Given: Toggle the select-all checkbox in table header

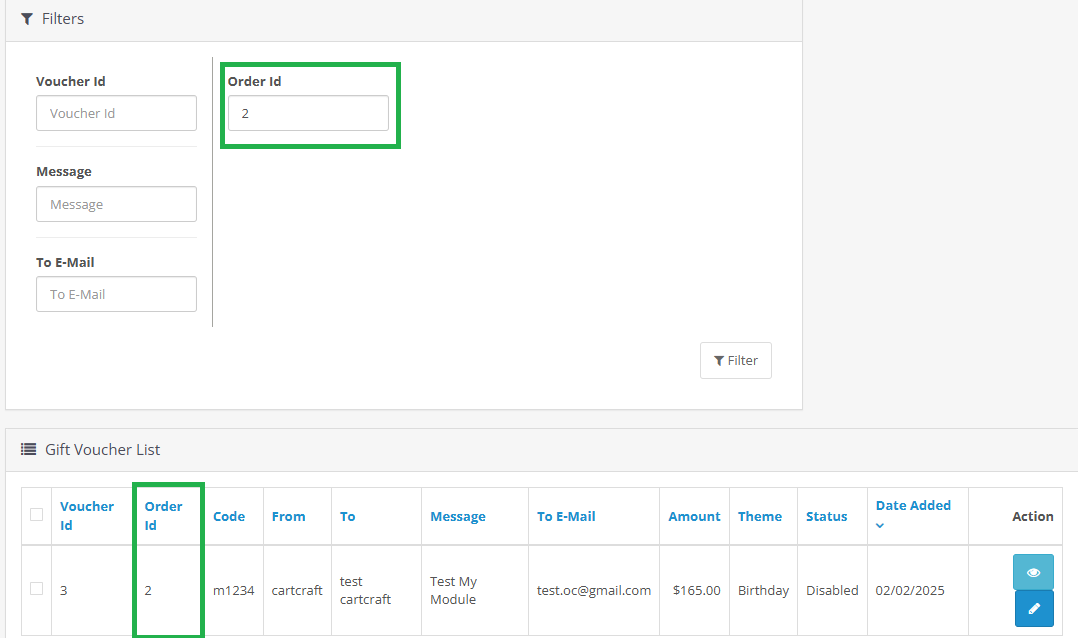Looking at the screenshot, I should click(x=37, y=515).
